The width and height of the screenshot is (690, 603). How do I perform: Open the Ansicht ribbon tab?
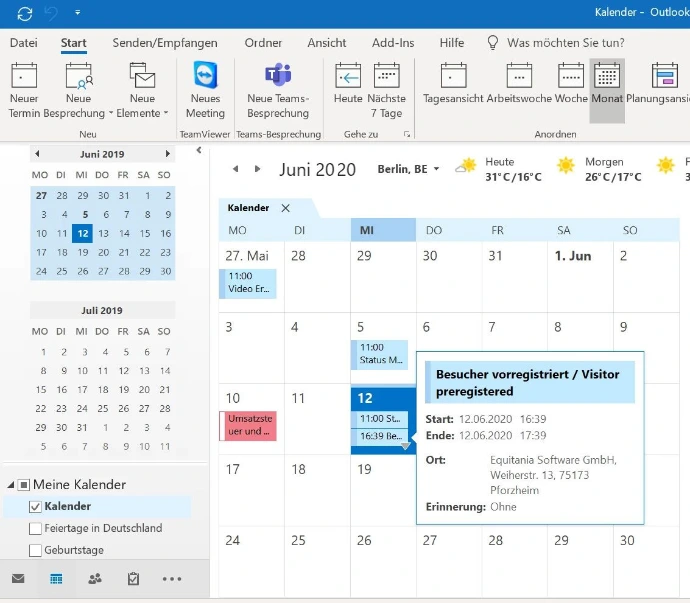327,43
